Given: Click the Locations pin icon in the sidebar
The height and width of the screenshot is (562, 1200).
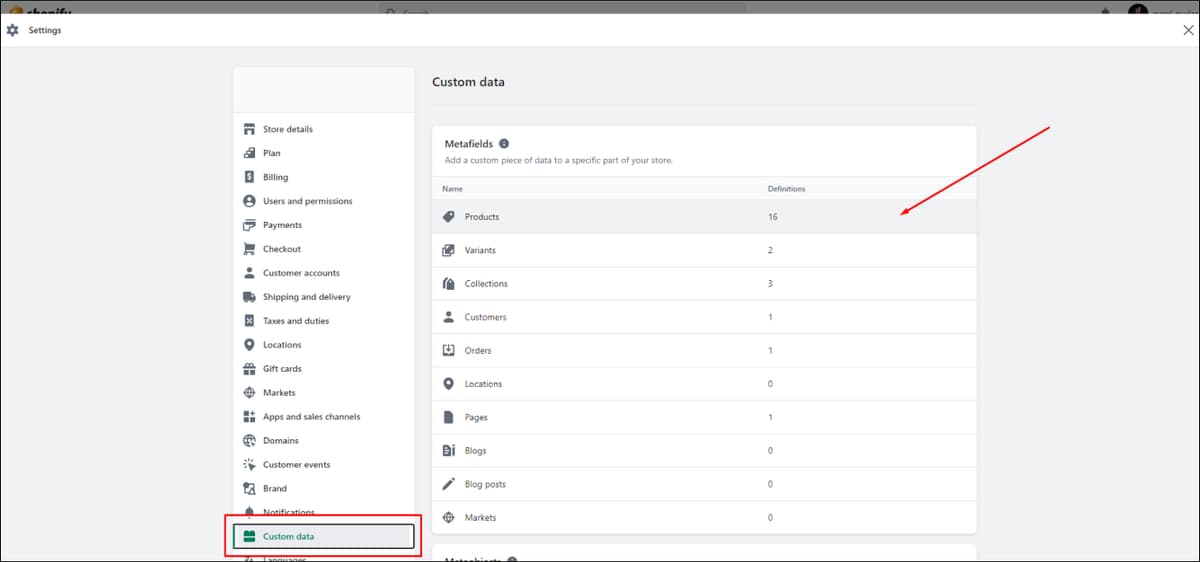Looking at the screenshot, I should coord(250,345).
